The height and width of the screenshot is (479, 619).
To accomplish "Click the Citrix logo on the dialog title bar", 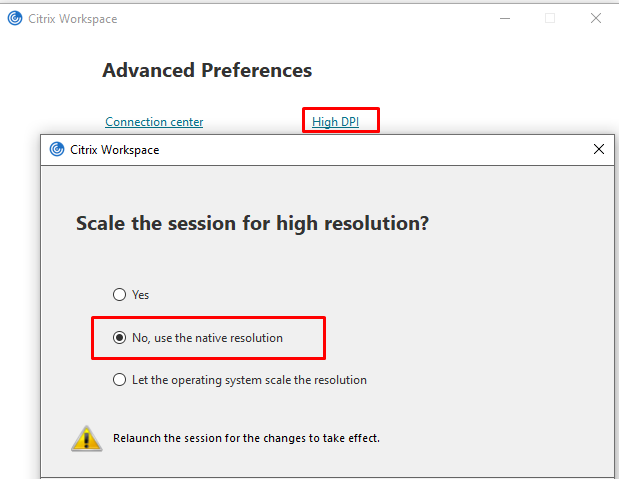I will pos(56,150).
